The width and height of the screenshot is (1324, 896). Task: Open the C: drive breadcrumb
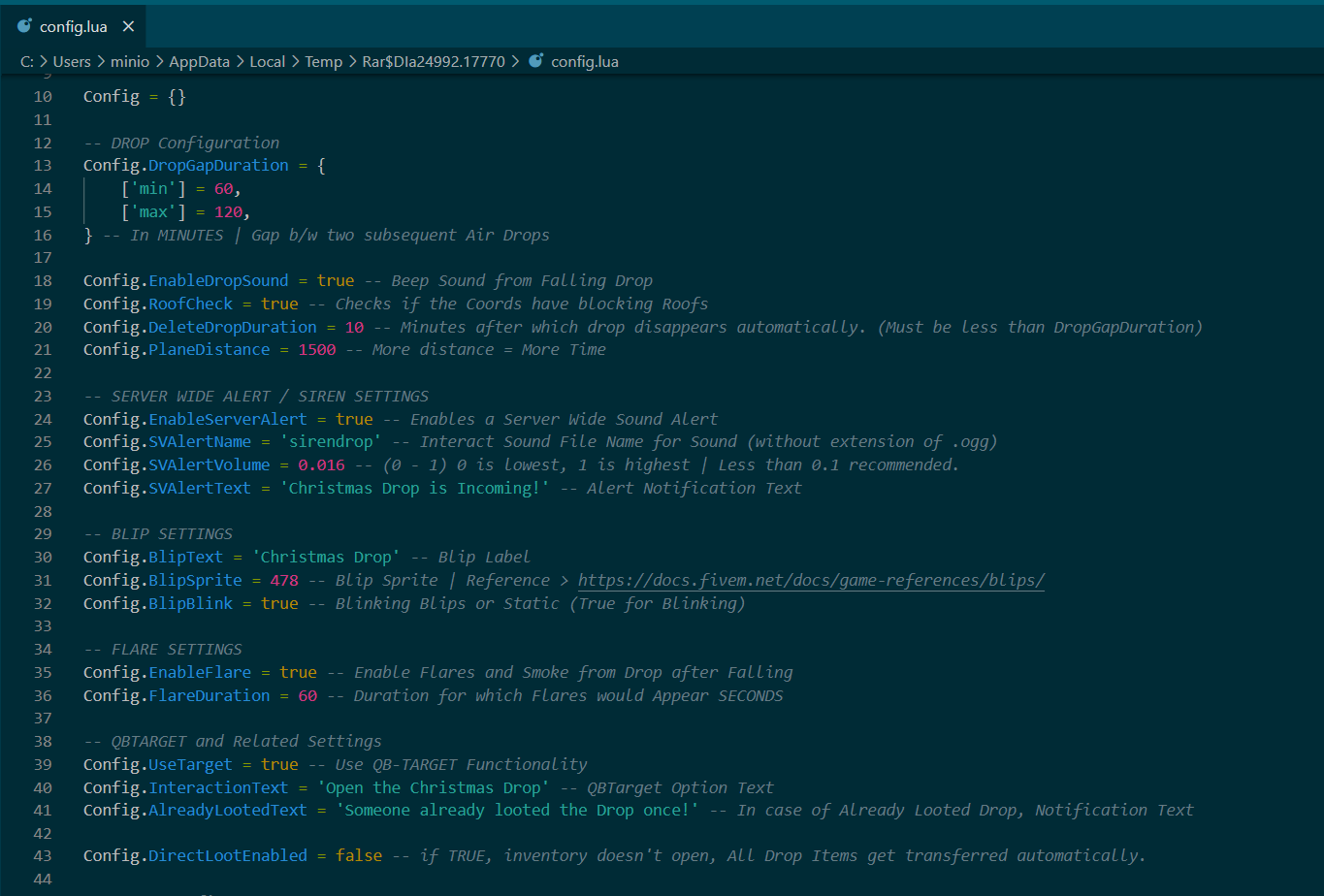click(x=27, y=61)
